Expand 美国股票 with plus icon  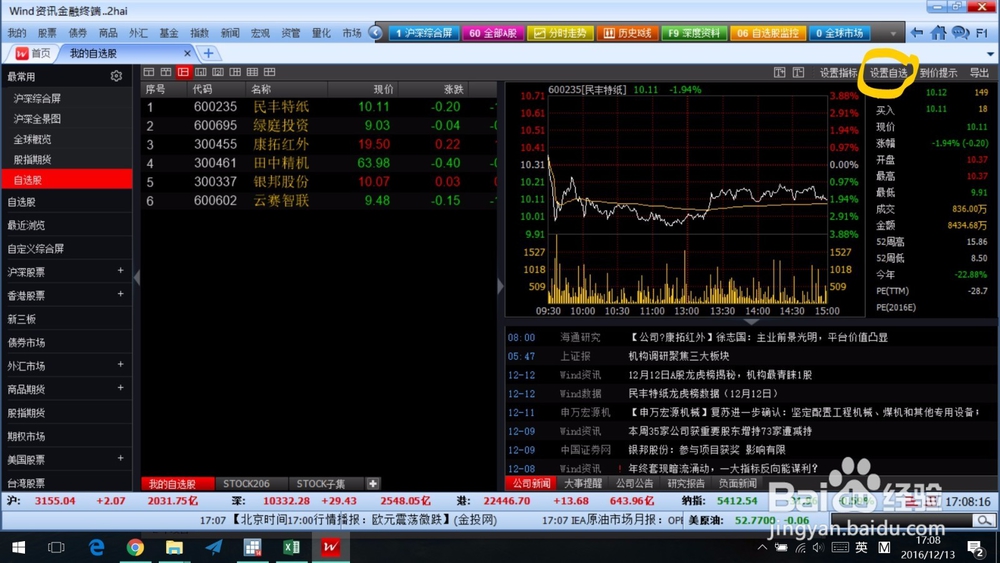pos(120,458)
